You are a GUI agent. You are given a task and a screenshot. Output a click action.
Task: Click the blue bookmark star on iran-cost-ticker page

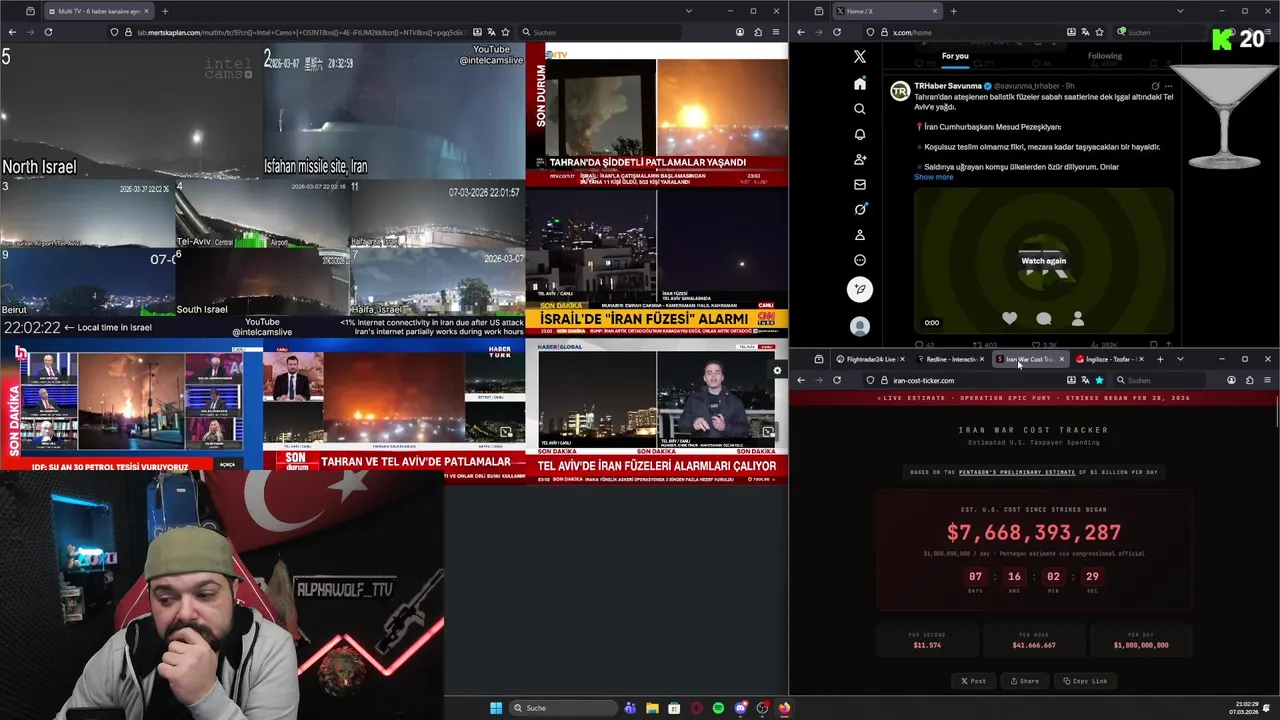coord(1099,380)
